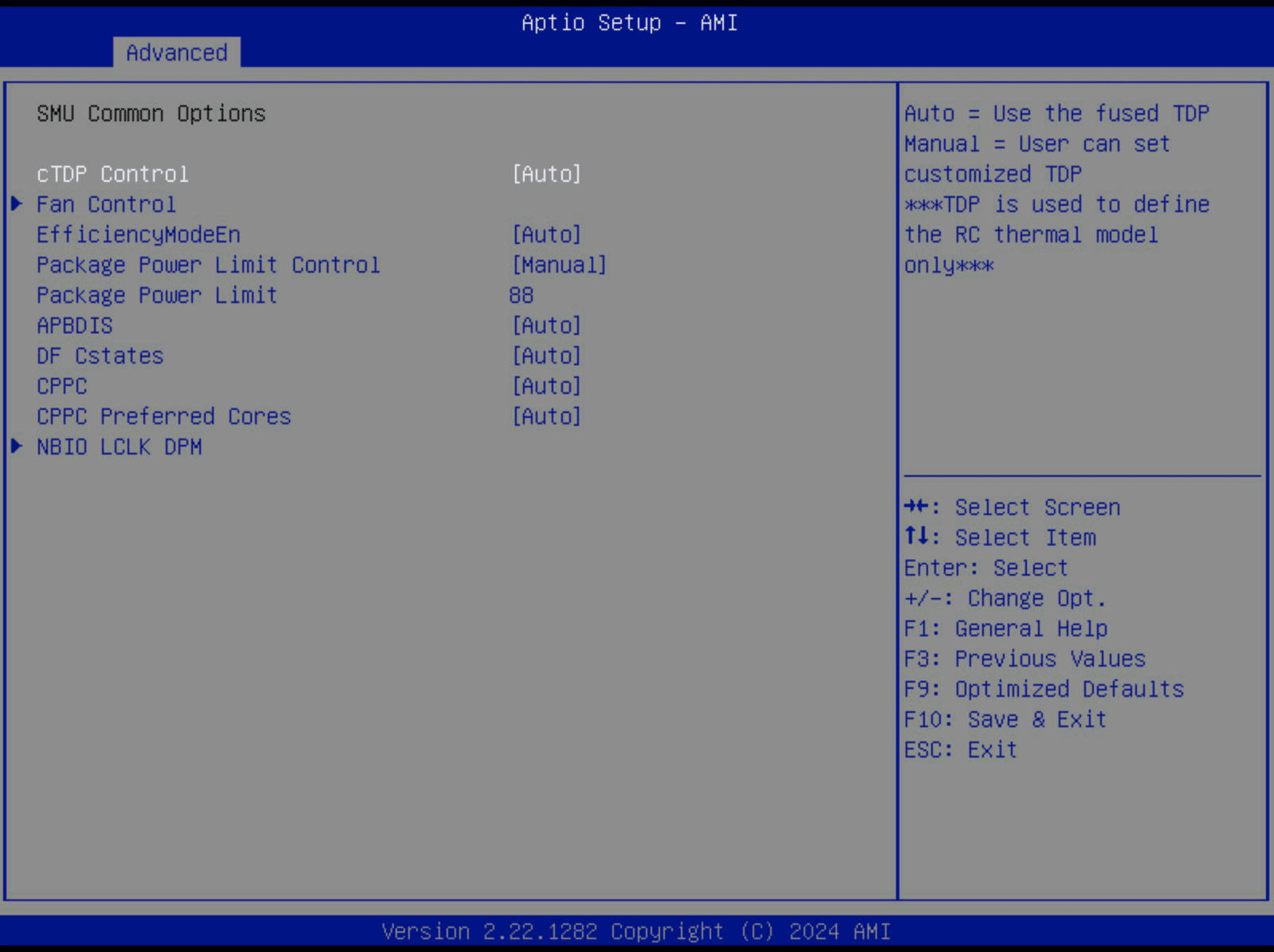Select the cTDP Control option
Viewport: 1274px width, 952px height.
point(112,174)
